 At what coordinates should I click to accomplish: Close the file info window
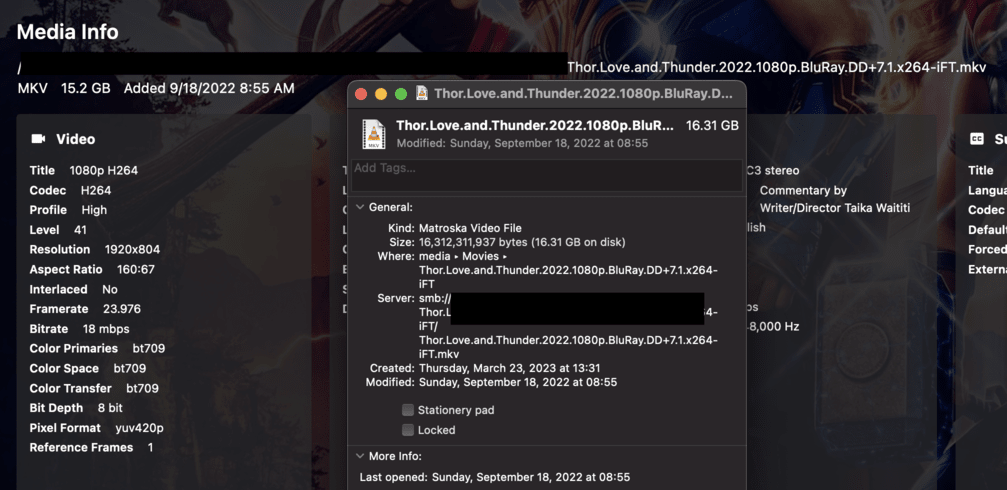[x=361, y=94]
